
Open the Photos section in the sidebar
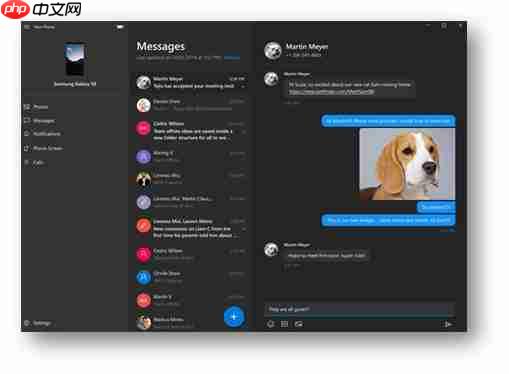point(36,107)
